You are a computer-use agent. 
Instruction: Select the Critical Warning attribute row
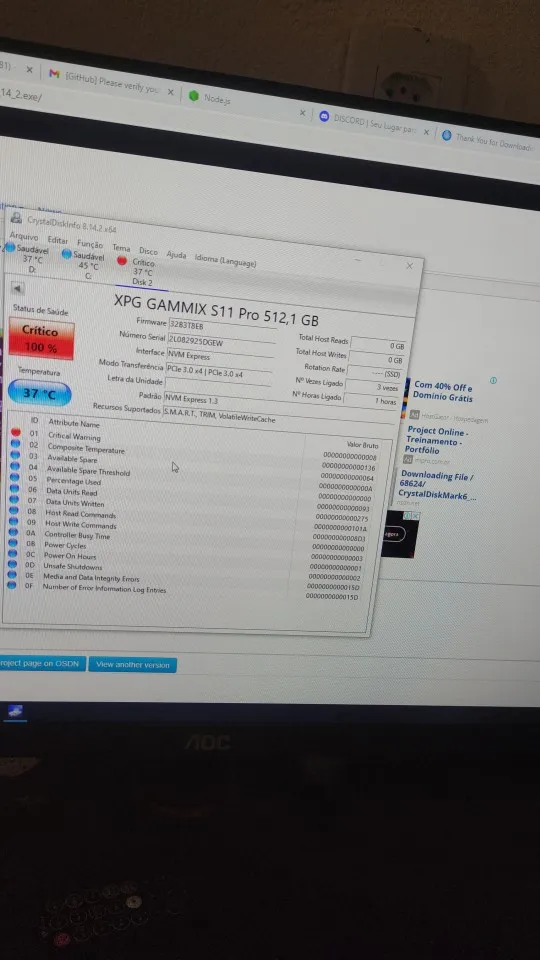pyautogui.click(x=195, y=446)
